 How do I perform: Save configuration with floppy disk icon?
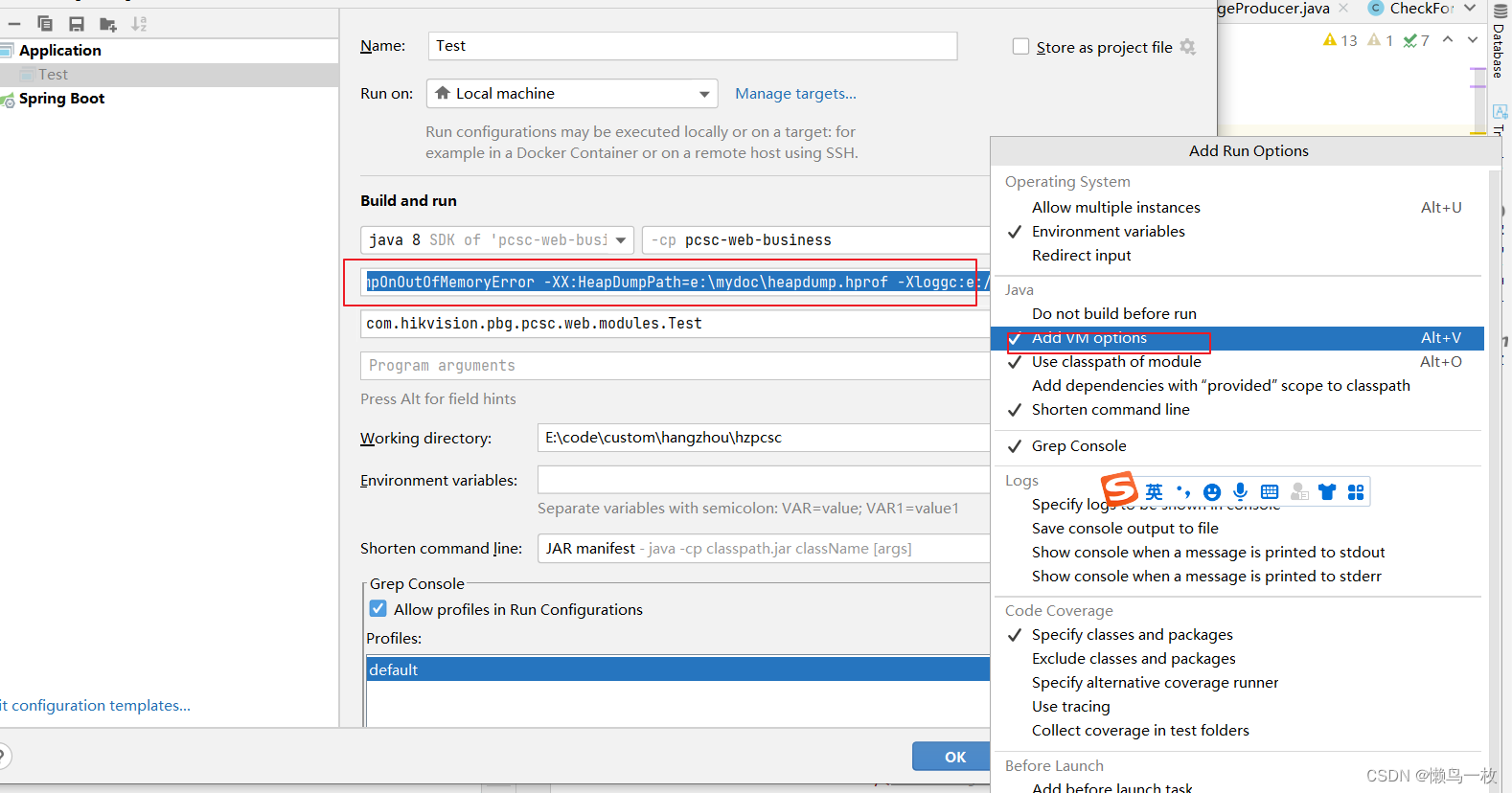point(77,24)
